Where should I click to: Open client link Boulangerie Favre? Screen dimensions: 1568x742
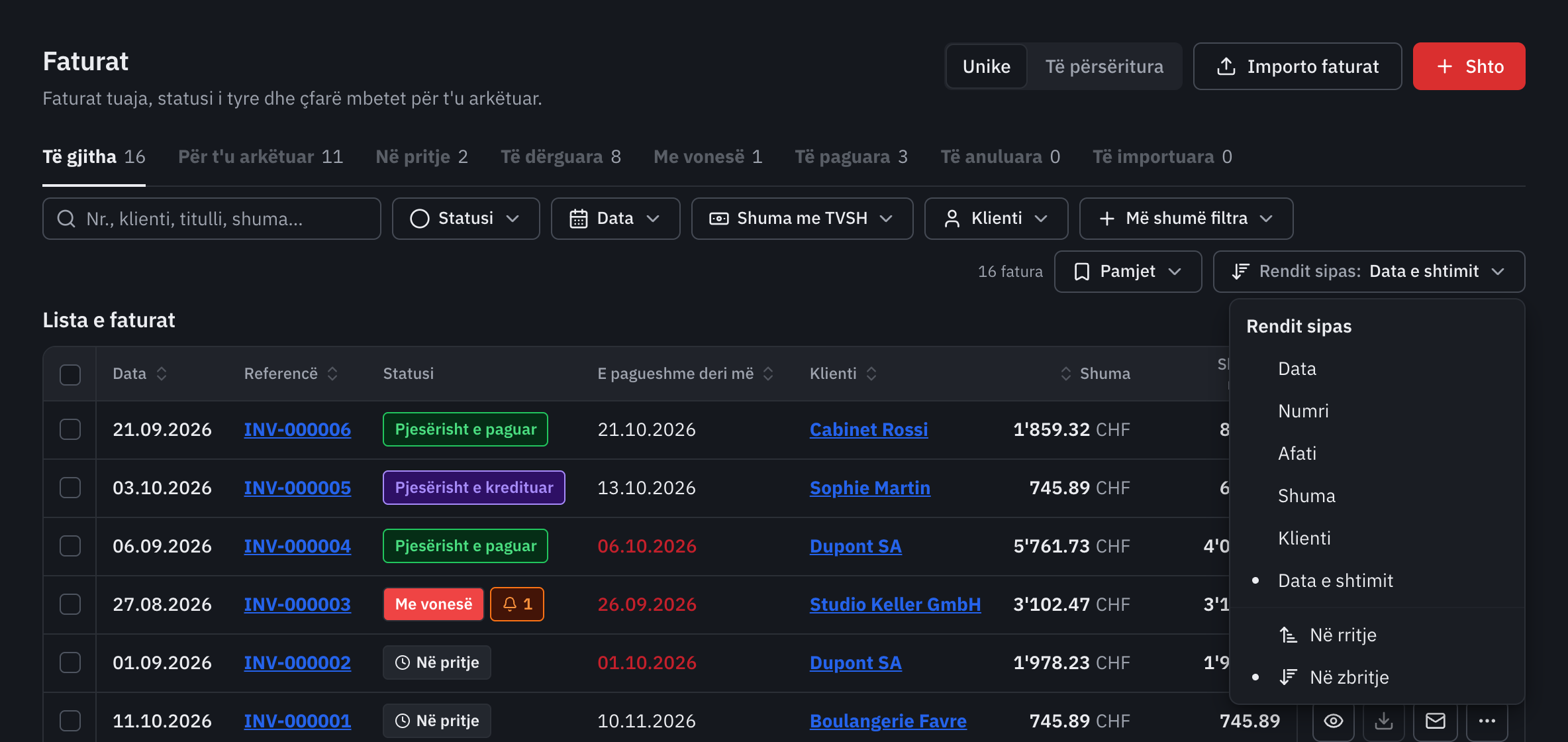pyautogui.click(x=888, y=721)
